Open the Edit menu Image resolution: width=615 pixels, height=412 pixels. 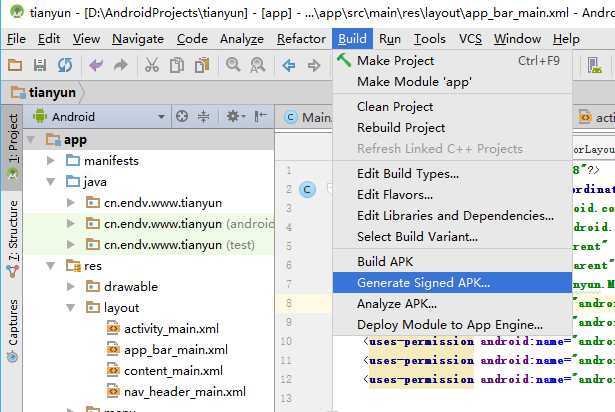49,39
